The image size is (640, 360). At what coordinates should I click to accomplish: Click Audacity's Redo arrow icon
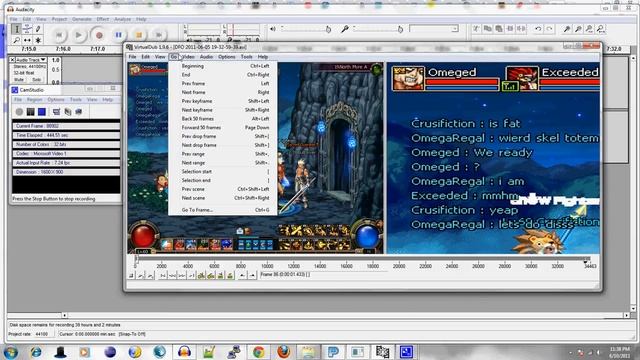point(549,29)
